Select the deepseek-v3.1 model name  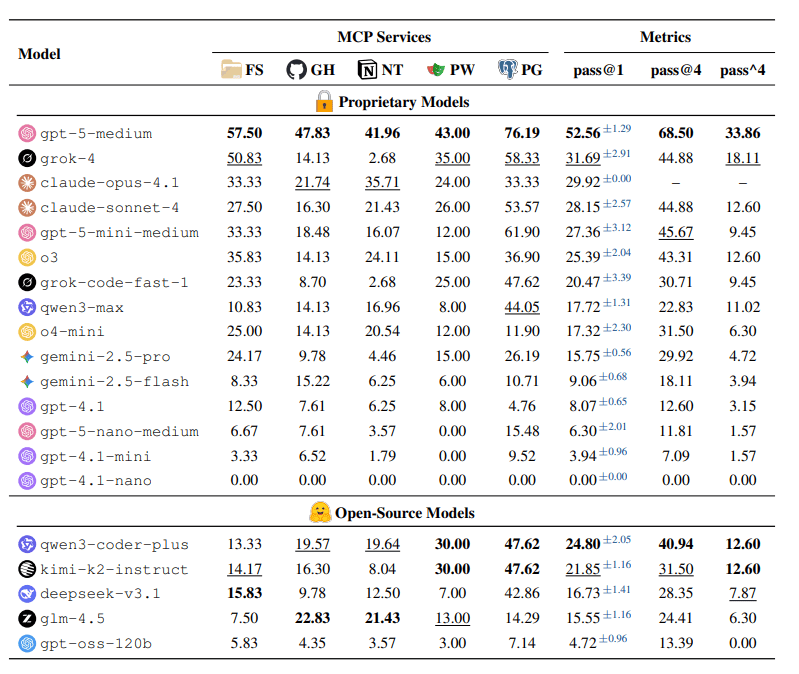pos(100,594)
